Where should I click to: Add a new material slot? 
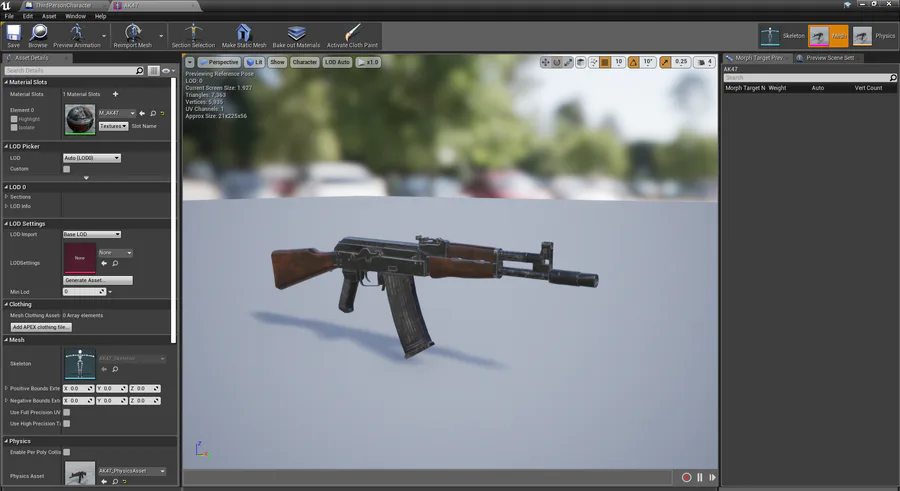click(115, 94)
